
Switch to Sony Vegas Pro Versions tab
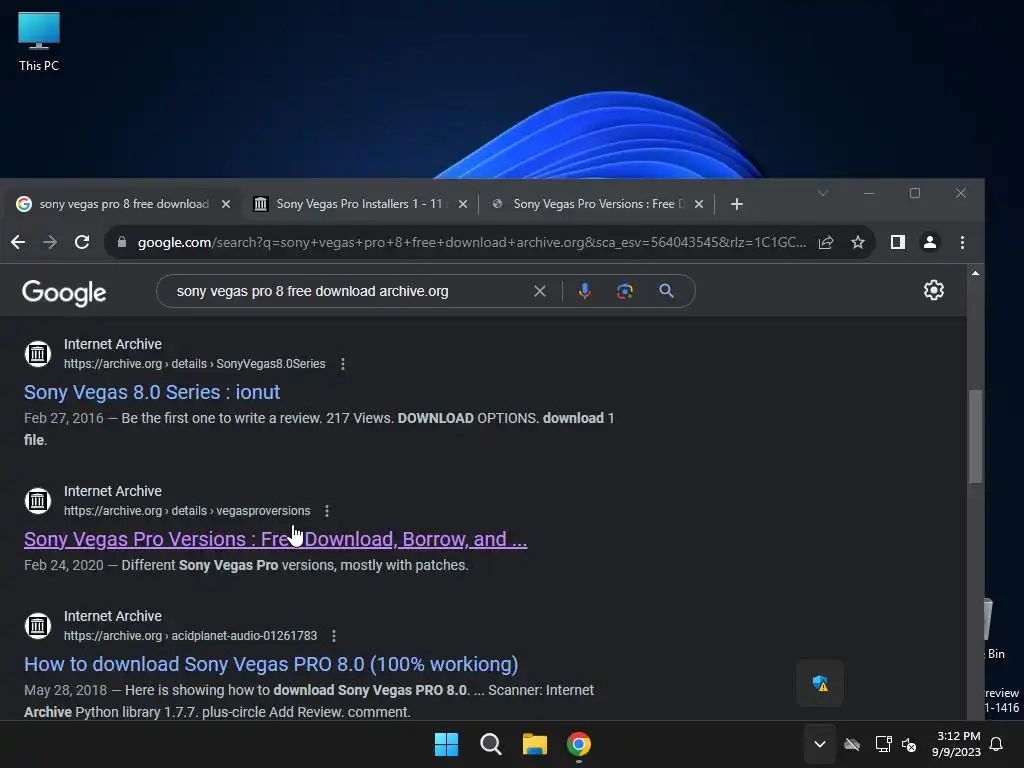pos(598,204)
